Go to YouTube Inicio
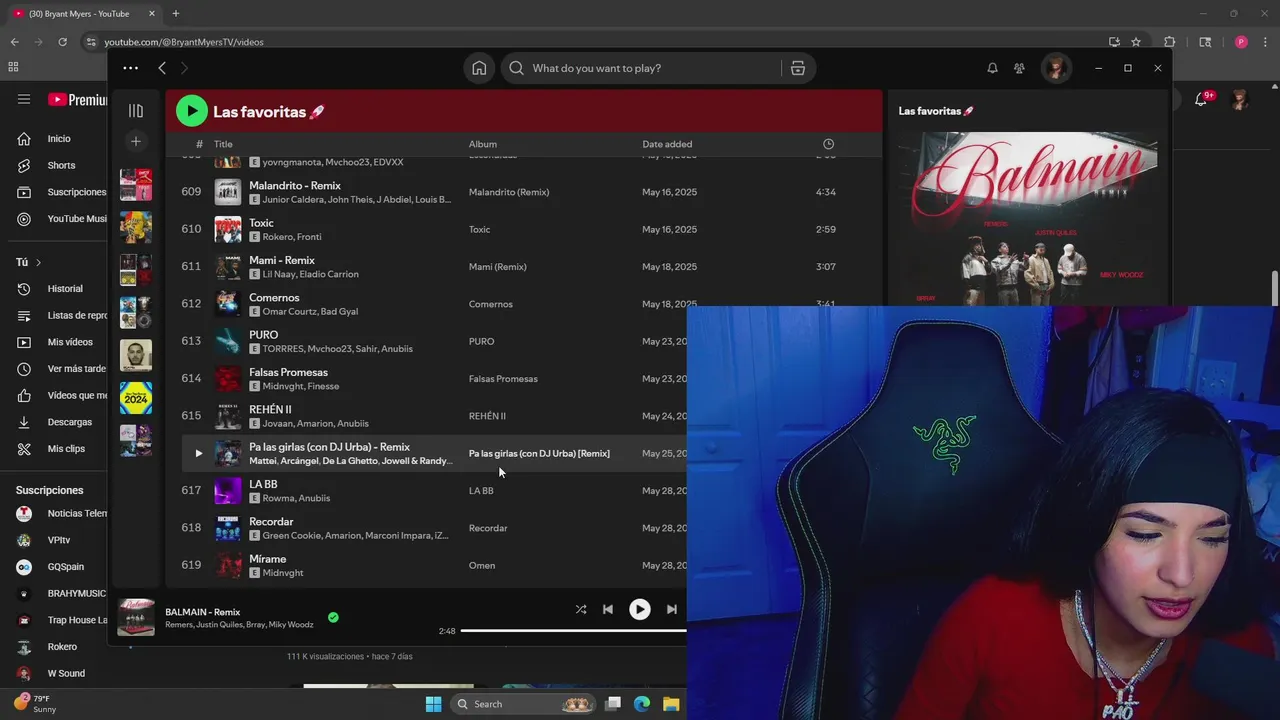The image size is (1280, 720). pyautogui.click(x=58, y=139)
